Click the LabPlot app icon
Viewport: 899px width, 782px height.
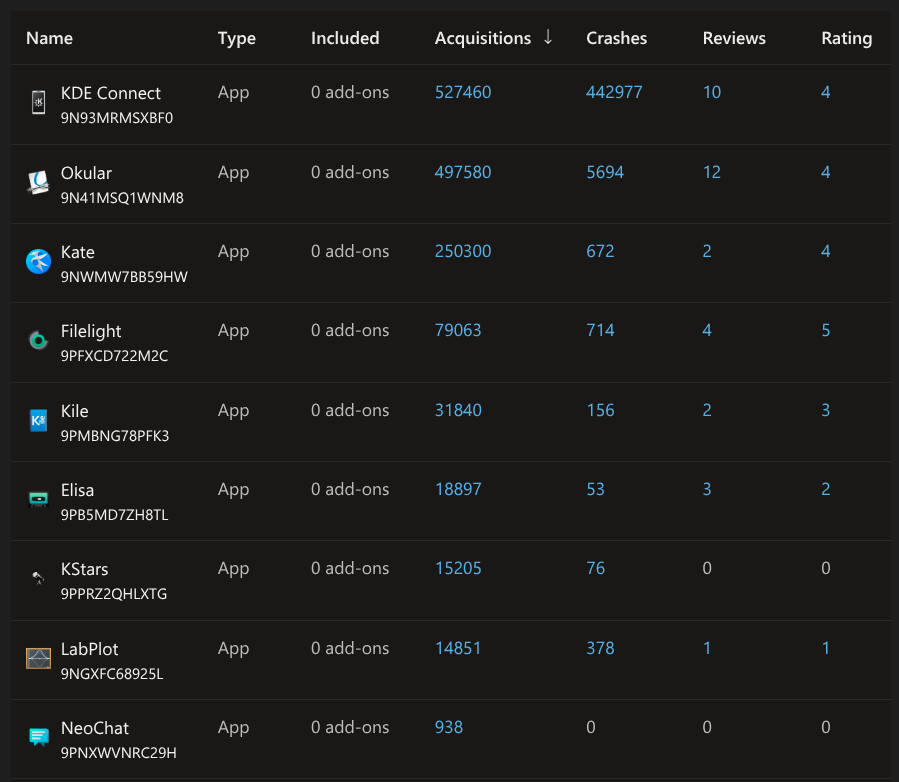click(x=38, y=658)
